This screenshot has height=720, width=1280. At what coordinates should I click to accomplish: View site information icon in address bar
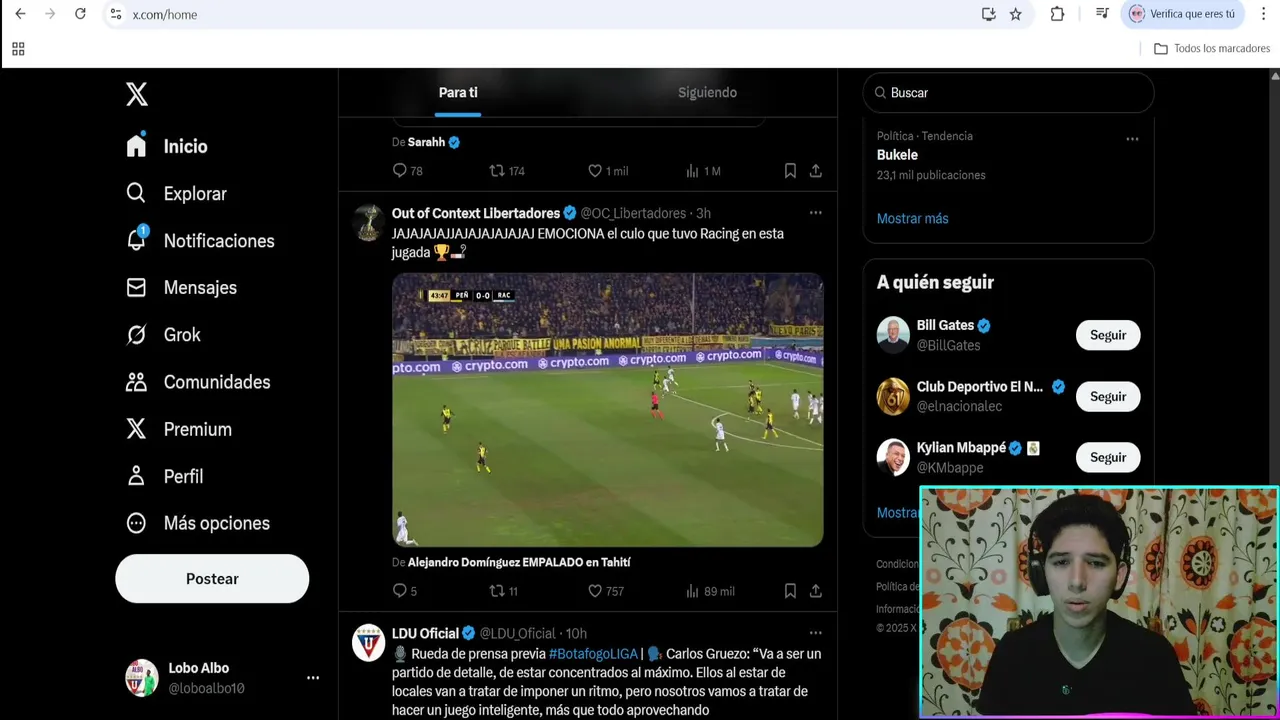[116, 14]
